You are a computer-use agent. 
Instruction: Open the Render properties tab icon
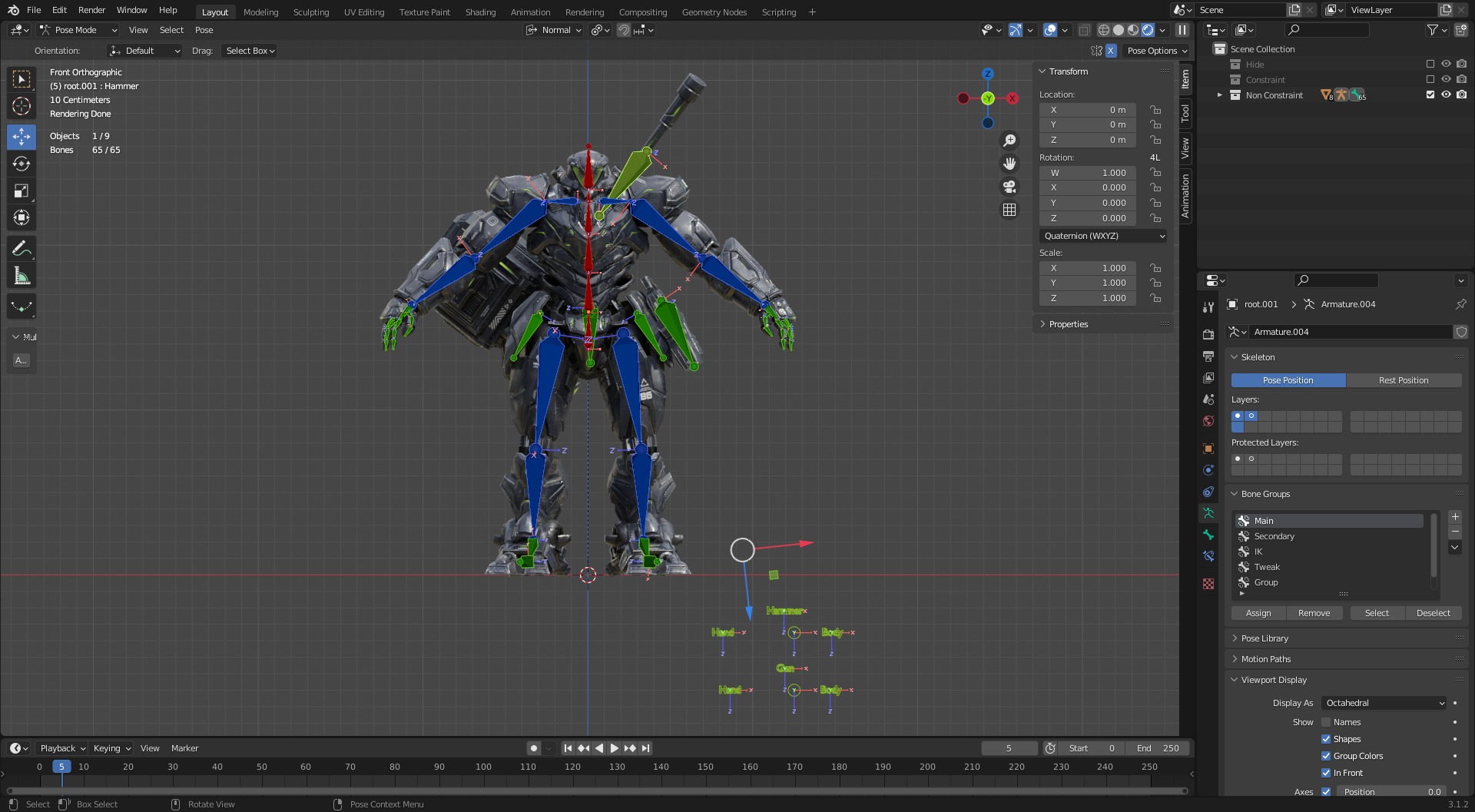[x=1208, y=334]
